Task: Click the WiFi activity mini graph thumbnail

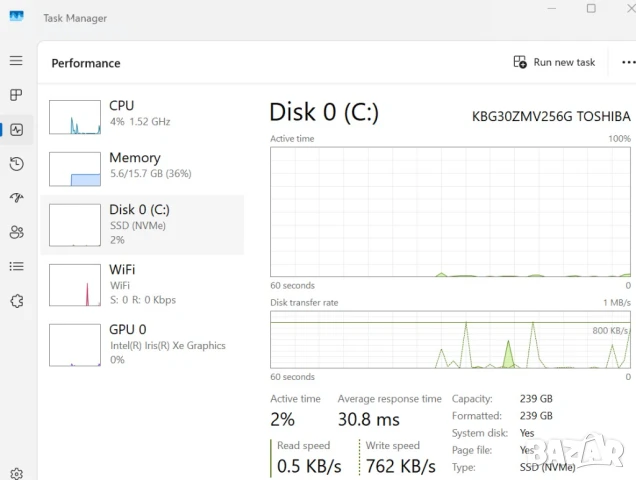Action: [75, 285]
